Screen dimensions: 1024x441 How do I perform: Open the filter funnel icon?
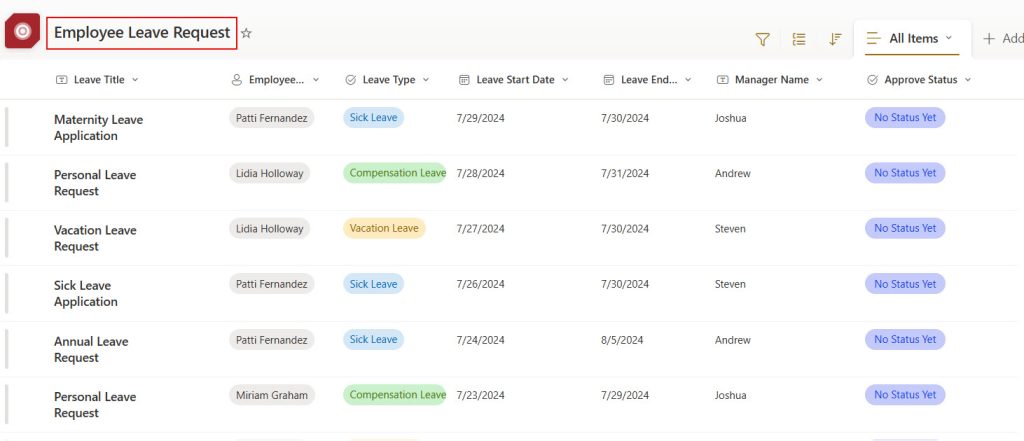[762, 39]
